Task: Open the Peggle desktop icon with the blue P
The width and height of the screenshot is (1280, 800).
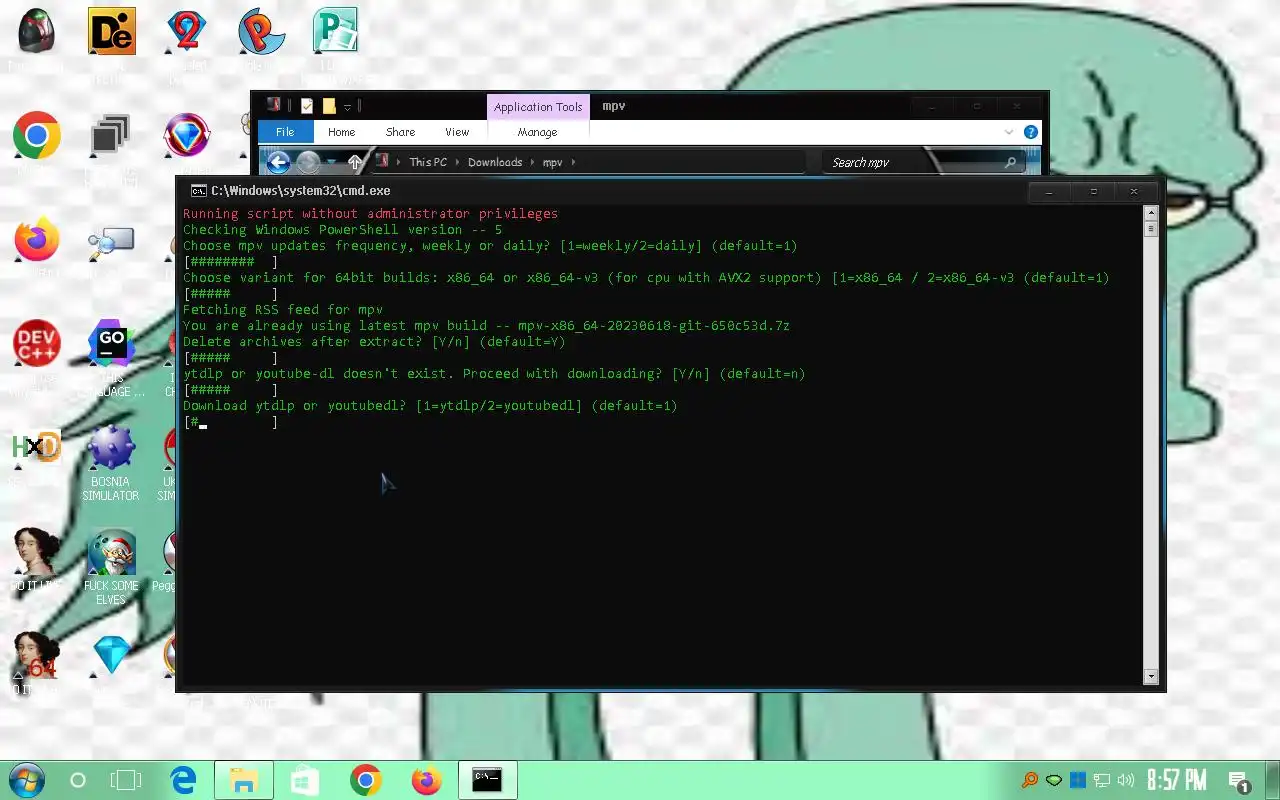Action: click(x=260, y=32)
